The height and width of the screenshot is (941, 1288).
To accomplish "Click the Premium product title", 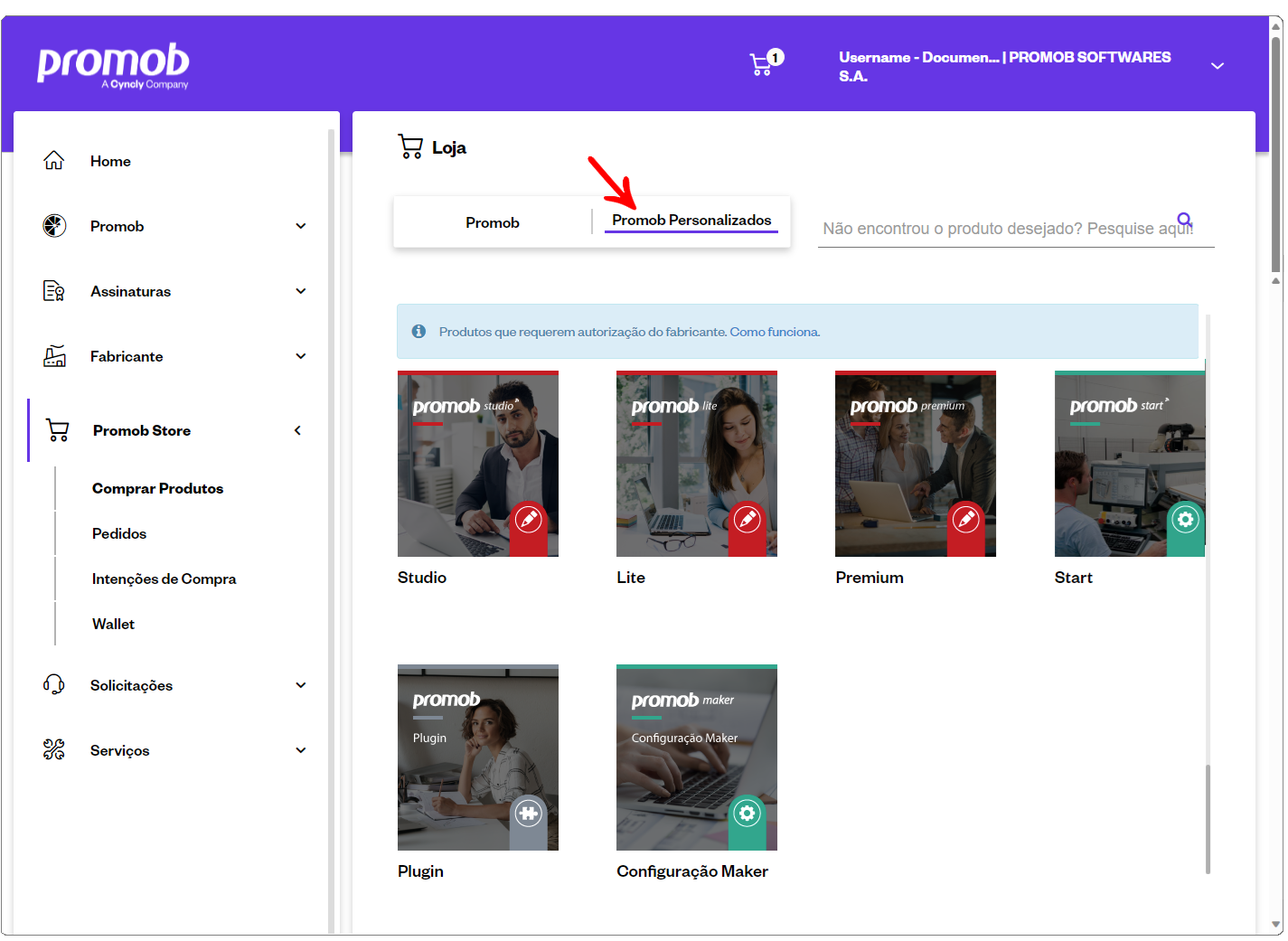I will [870, 578].
